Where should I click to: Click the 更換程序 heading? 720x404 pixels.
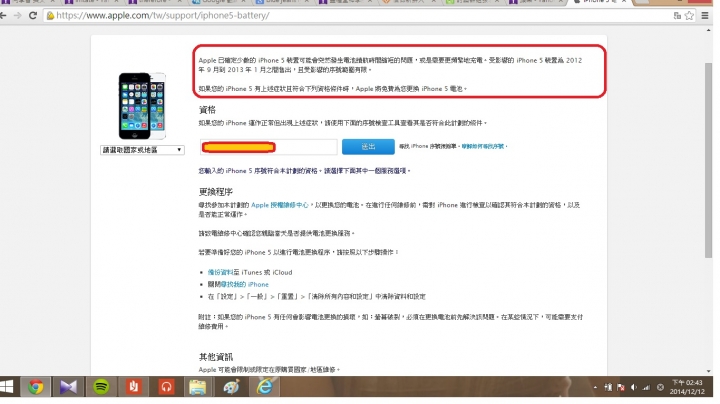point(215,192)
